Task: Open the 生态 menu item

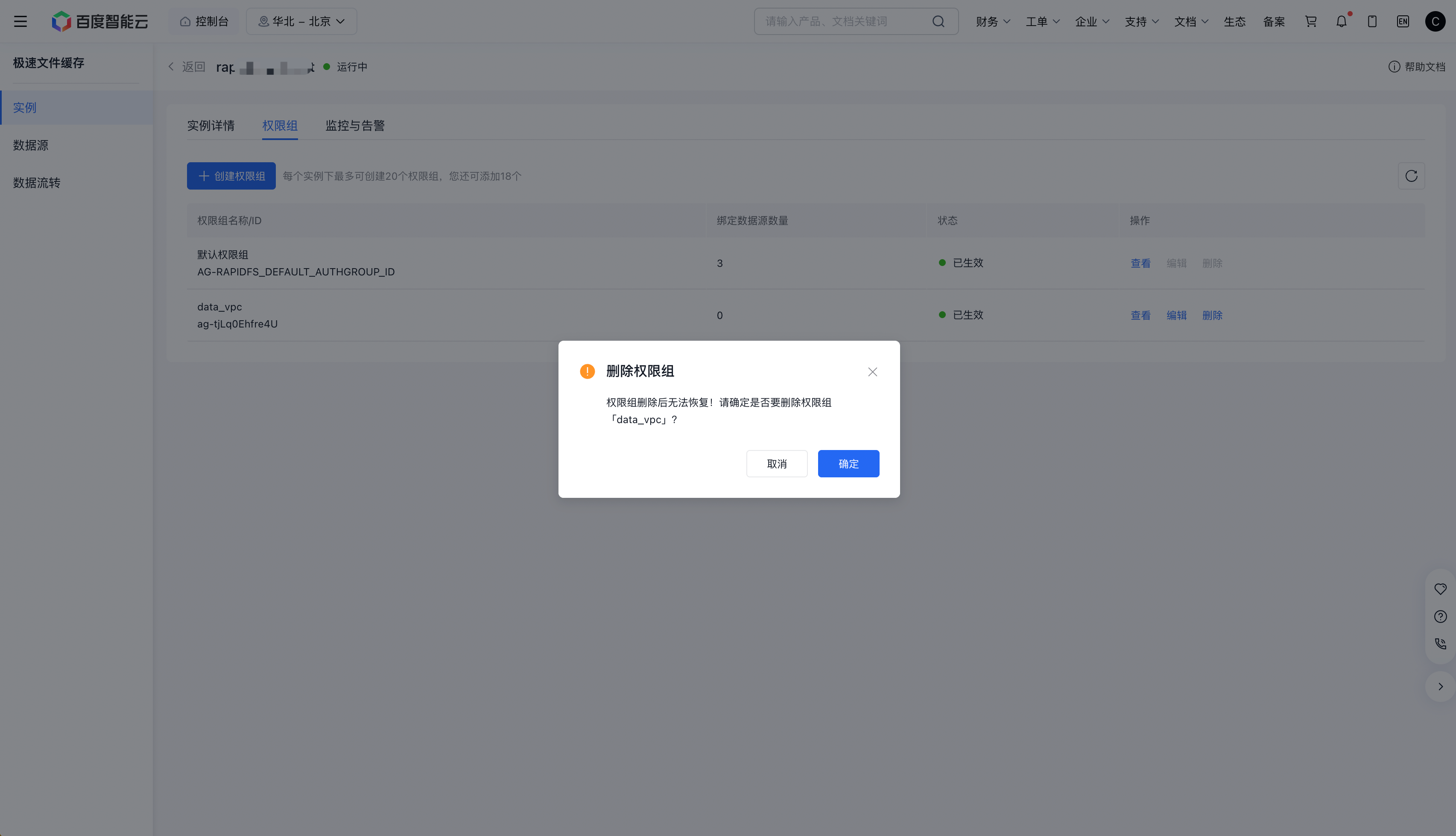Action: pos(1234,22)
